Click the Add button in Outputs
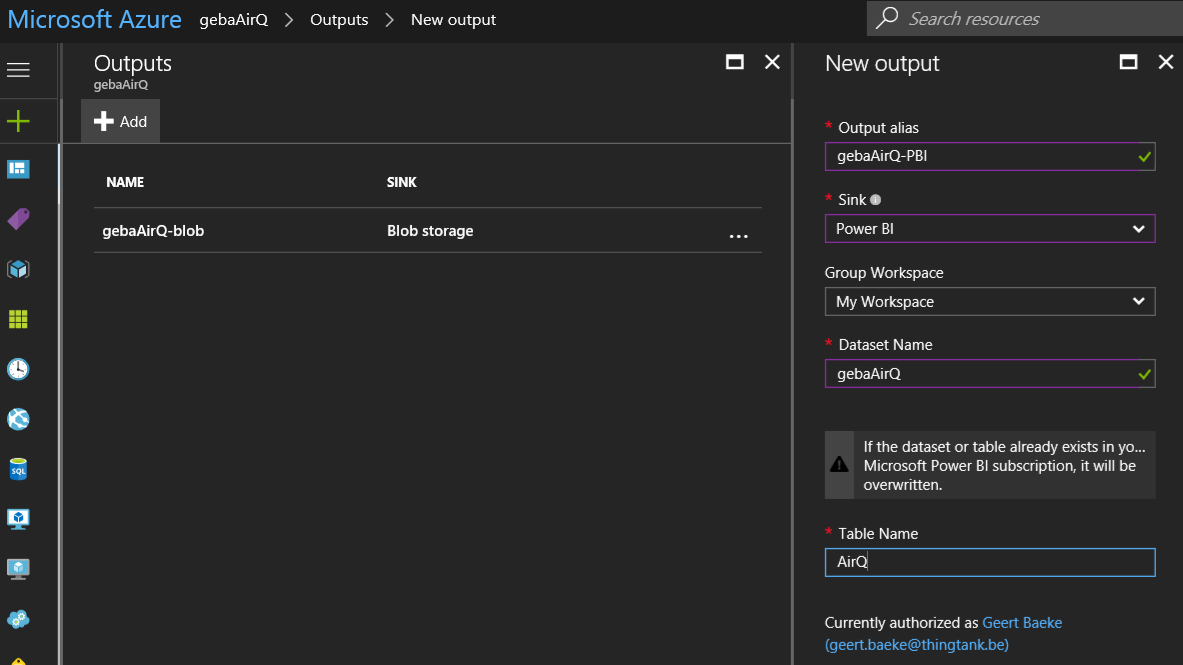The image size is (1183, 665). (120, 122)
